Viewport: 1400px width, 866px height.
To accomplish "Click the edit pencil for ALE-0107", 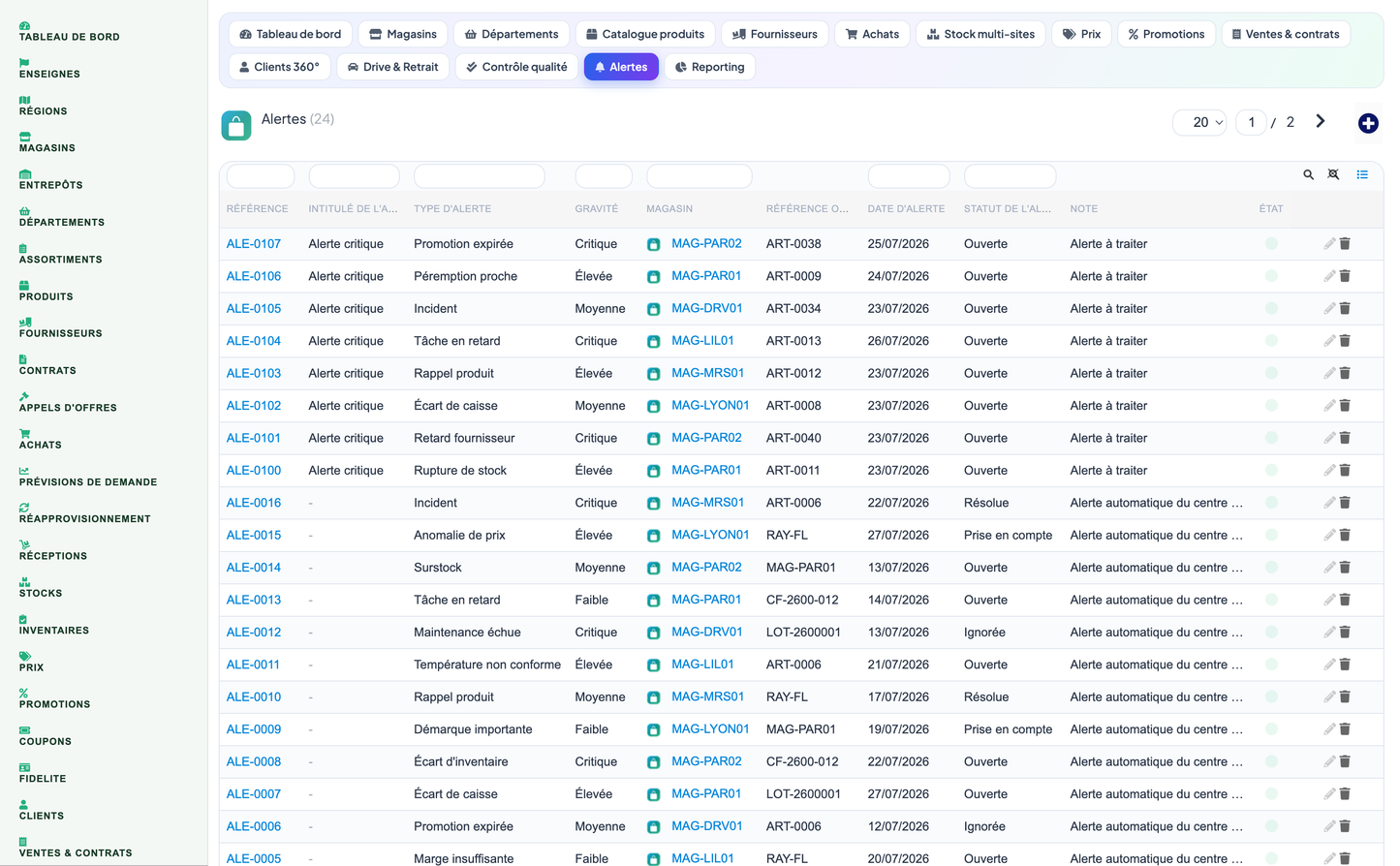I will (1329, 244).
